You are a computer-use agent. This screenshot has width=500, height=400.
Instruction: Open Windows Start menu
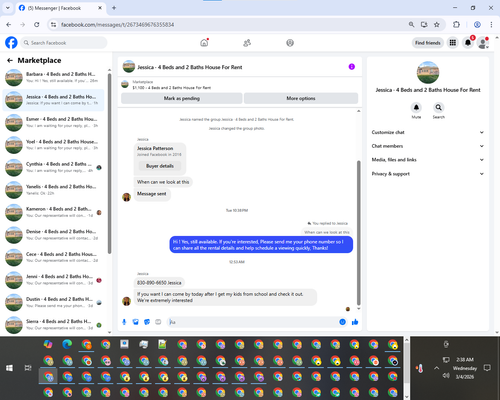click(x=9, y=368)
